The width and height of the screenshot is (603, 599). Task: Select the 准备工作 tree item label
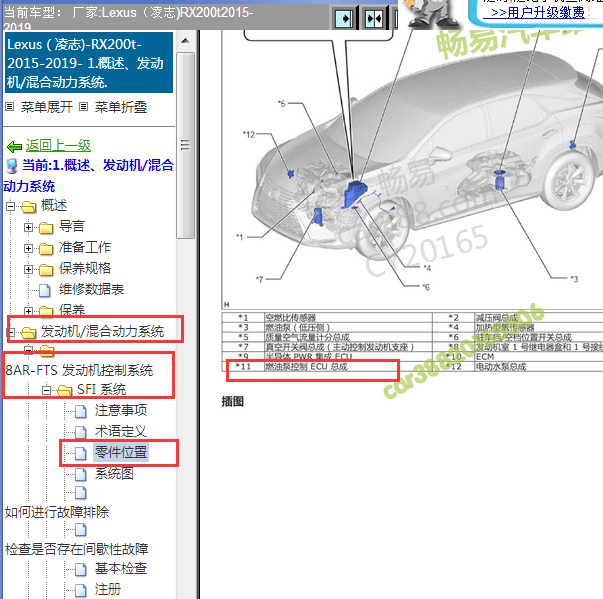point(85,248)
